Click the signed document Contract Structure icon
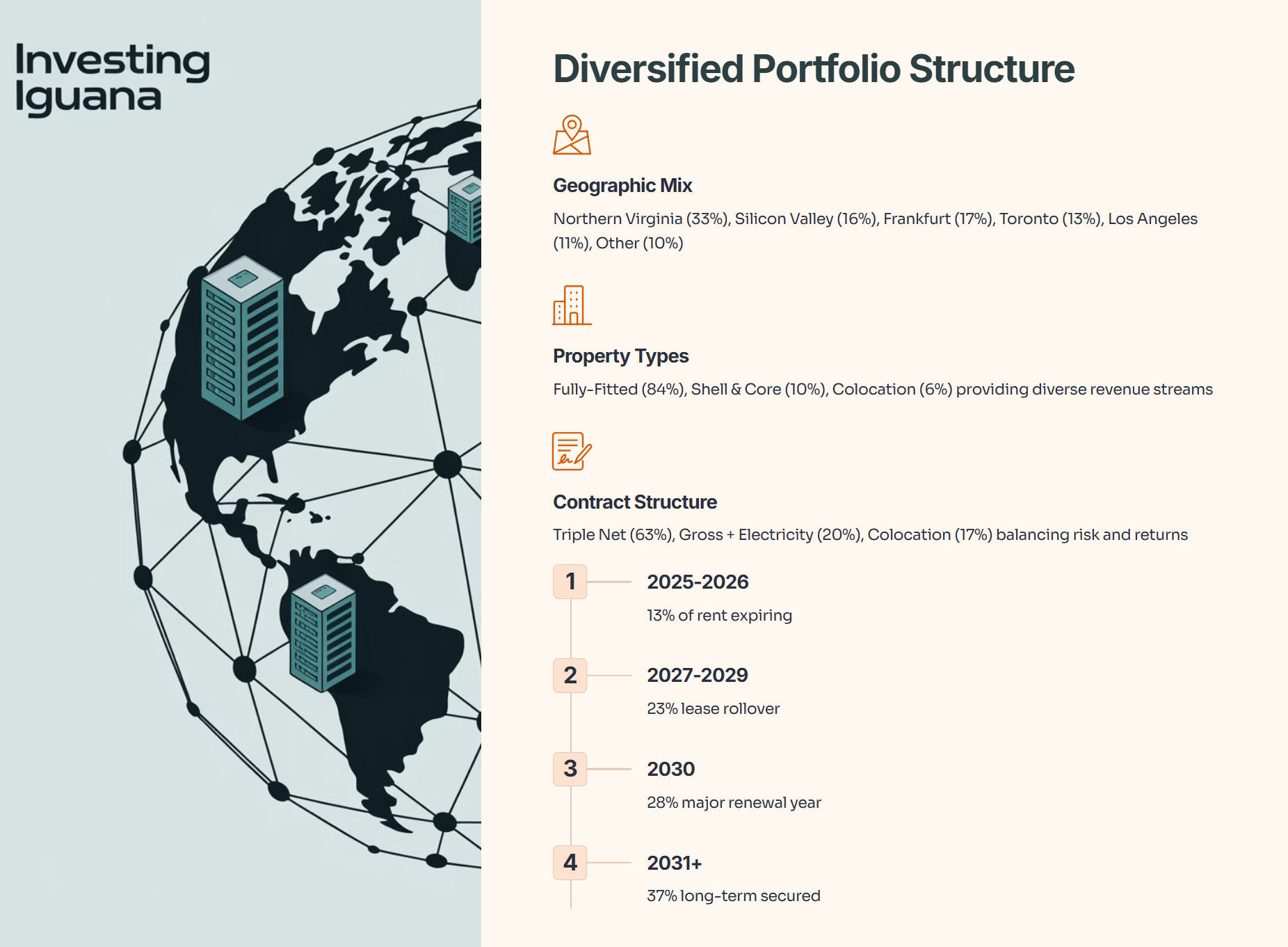This screenshot has width=1288, height=947. click(x=572, y=451)
